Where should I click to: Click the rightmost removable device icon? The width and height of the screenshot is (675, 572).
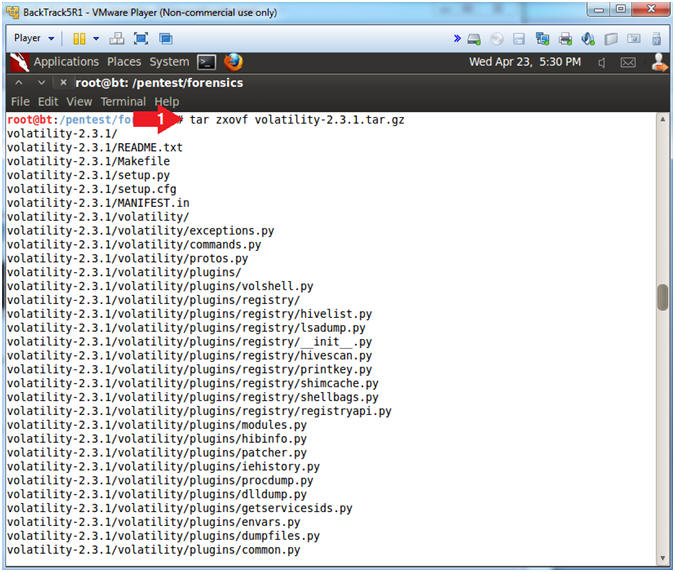[x=656, y=39]
